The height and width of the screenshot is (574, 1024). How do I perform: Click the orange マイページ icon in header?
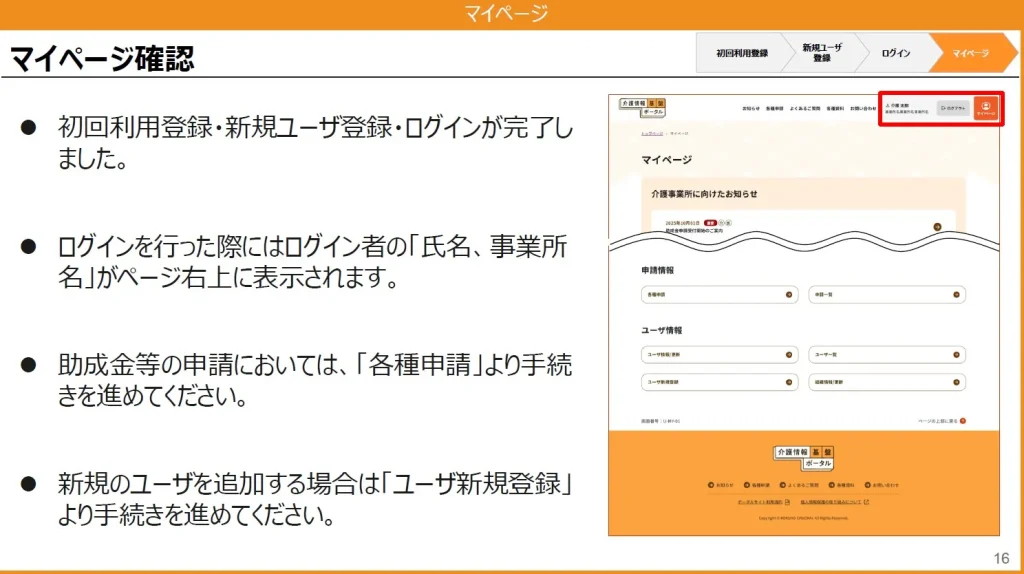click(x=986, y=108)
